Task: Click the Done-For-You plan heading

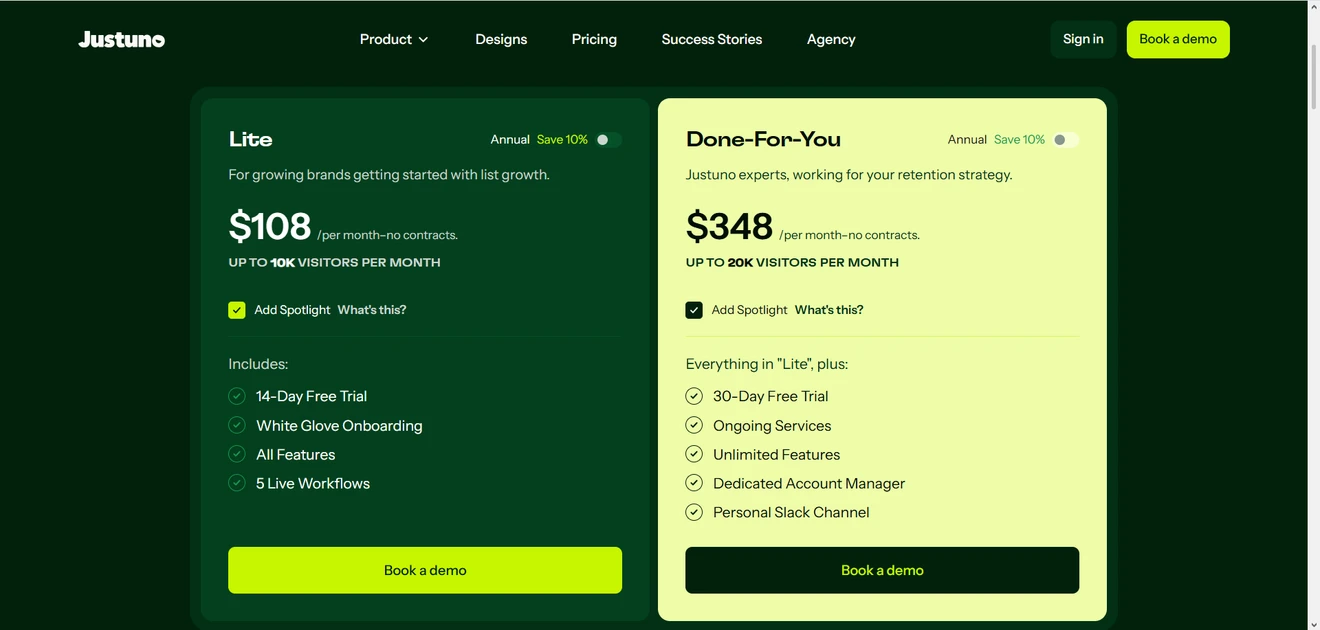Action: pyautogui.click(x=763, y=139)
